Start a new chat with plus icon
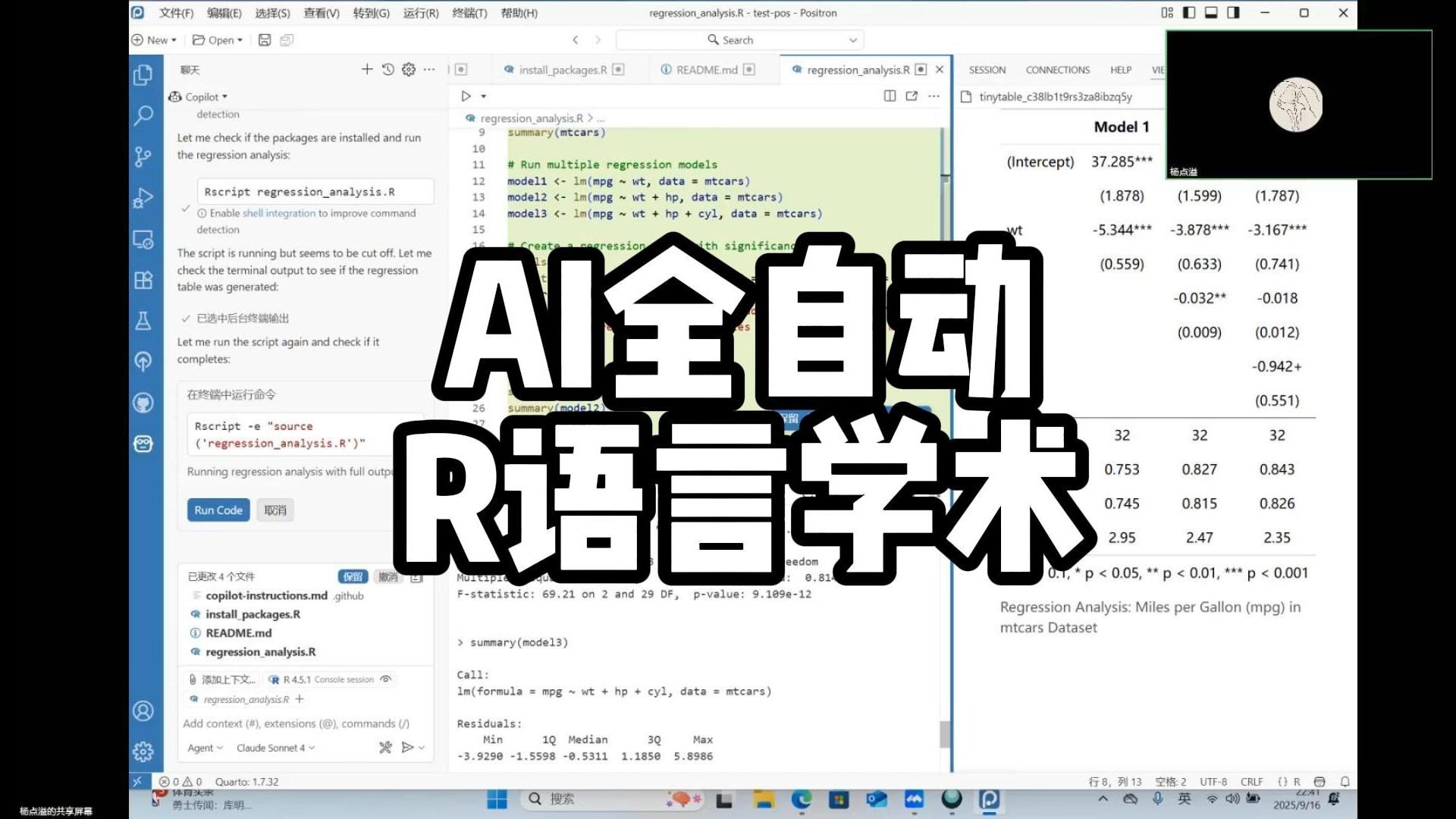 (367, 70)
